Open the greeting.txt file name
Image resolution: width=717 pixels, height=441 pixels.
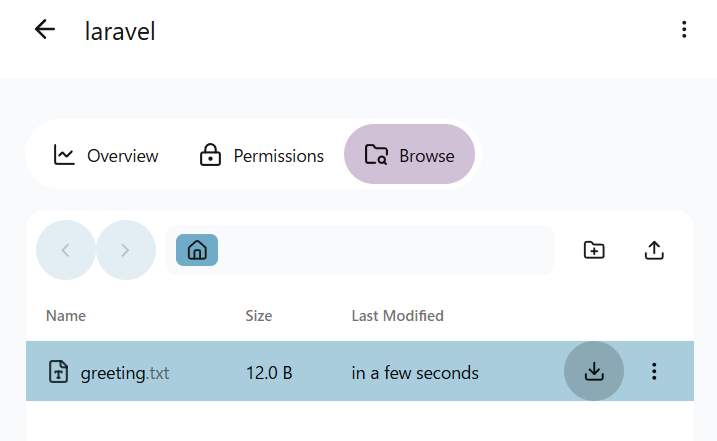[x=125, y=373]
